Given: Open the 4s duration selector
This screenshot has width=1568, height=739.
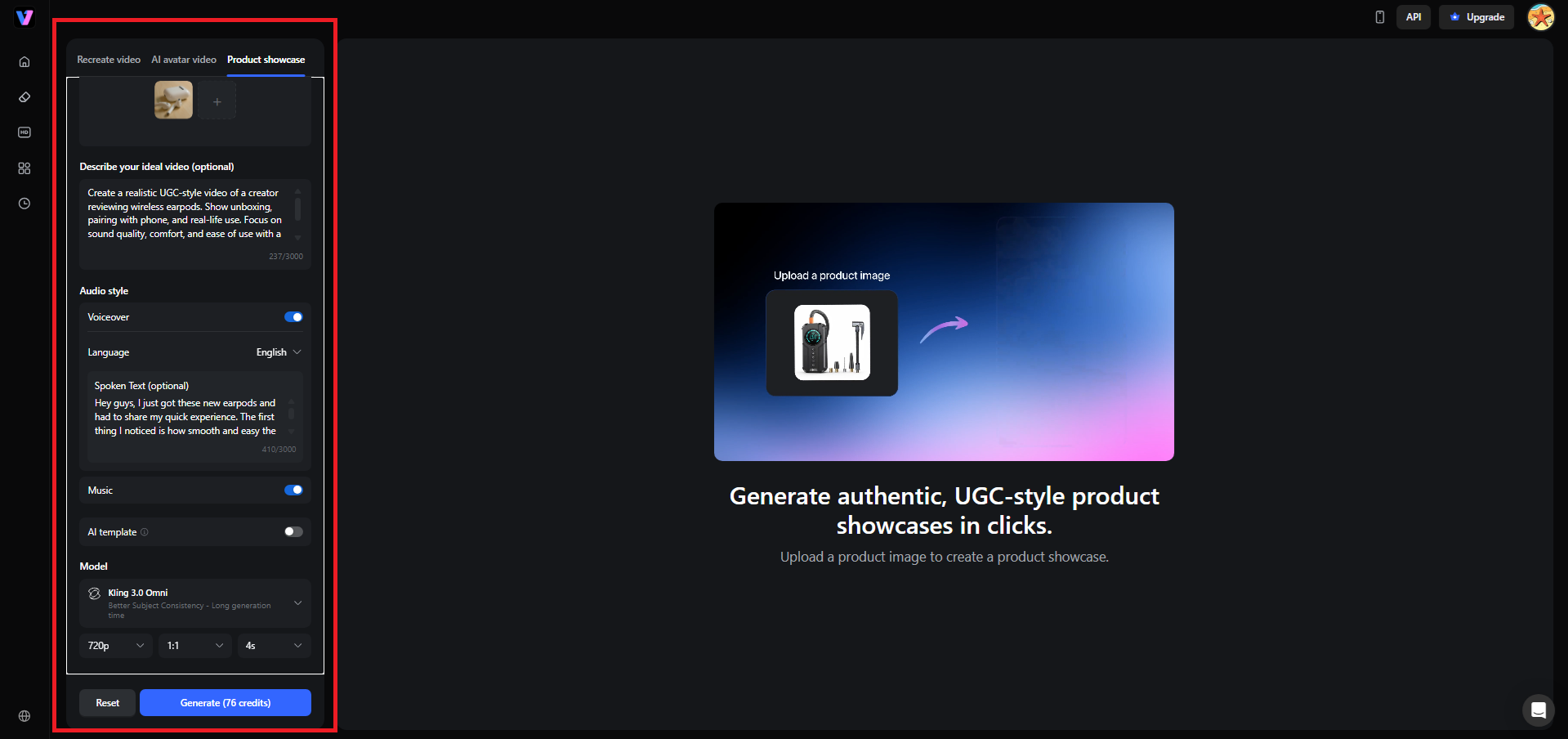Looking at the screenshot, I should pyautogui.click(x=274, y=646).
